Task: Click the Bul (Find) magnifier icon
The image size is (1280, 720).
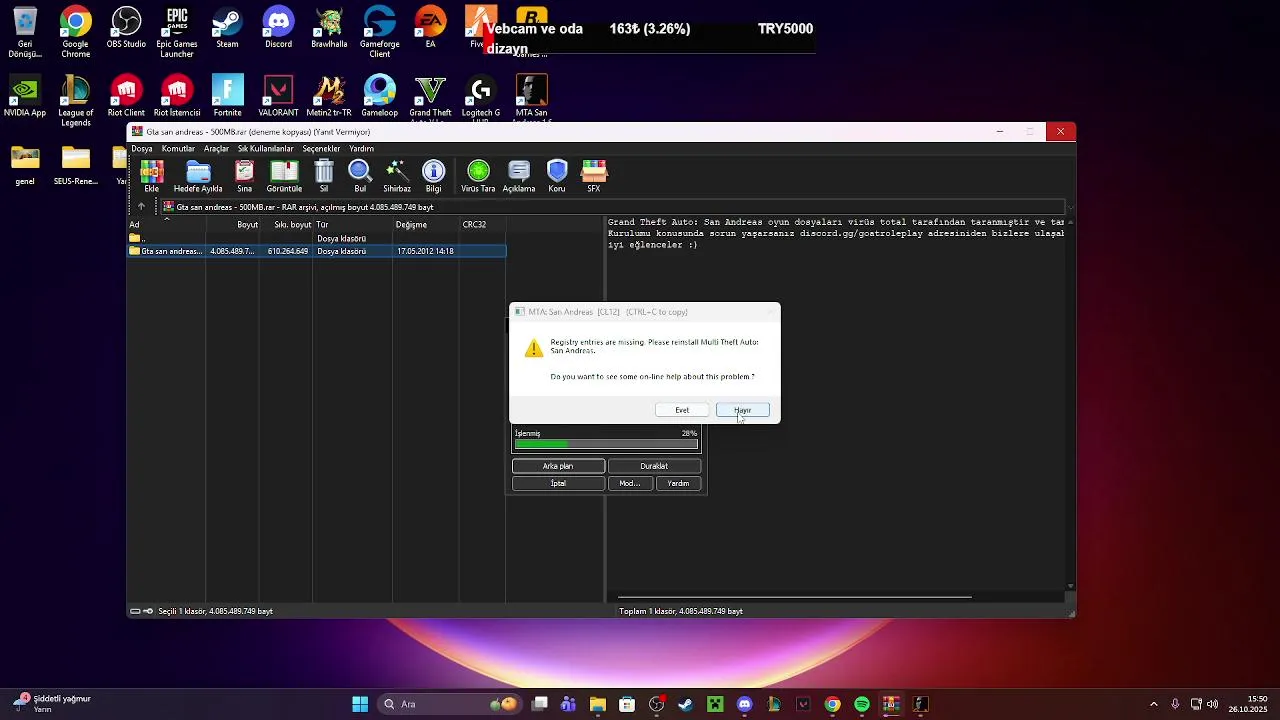Action: (x=360, y=176)
